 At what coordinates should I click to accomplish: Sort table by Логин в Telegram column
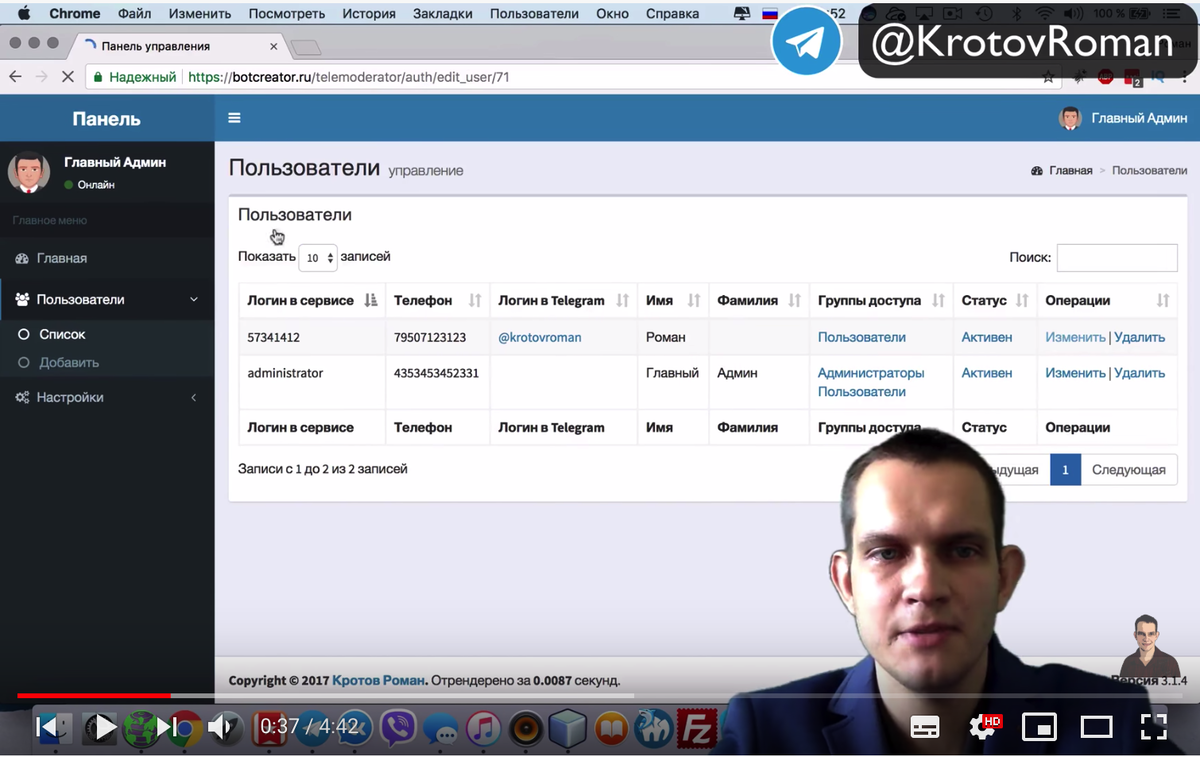564,300
